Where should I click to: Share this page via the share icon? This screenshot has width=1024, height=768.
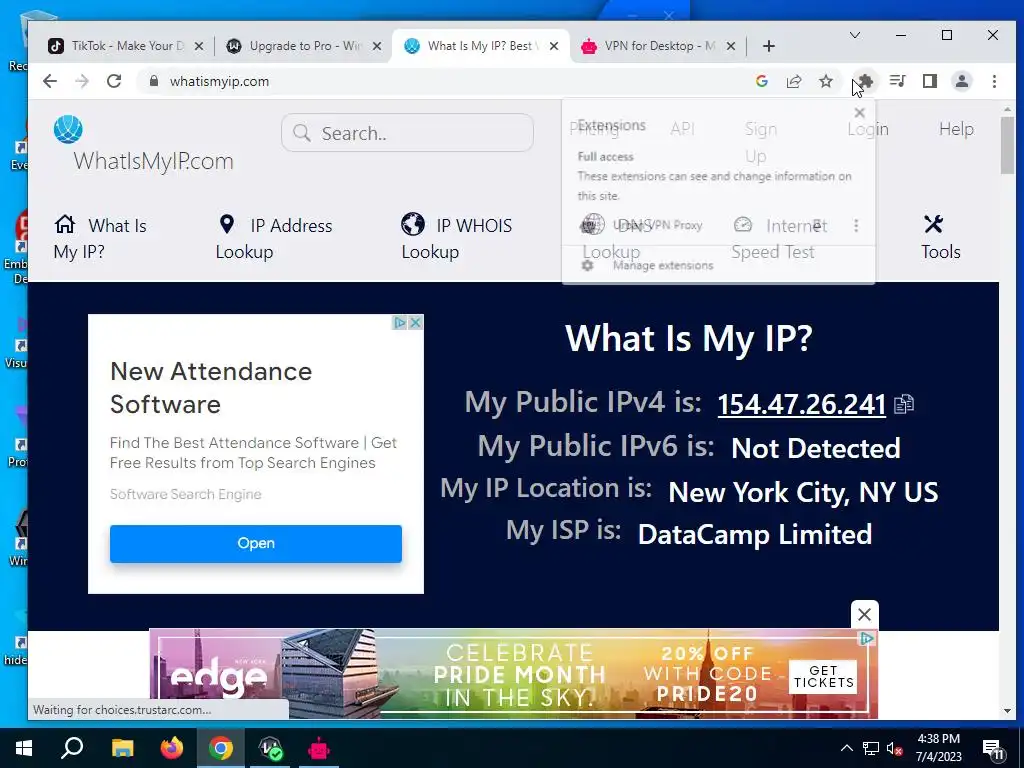(793, 81)
